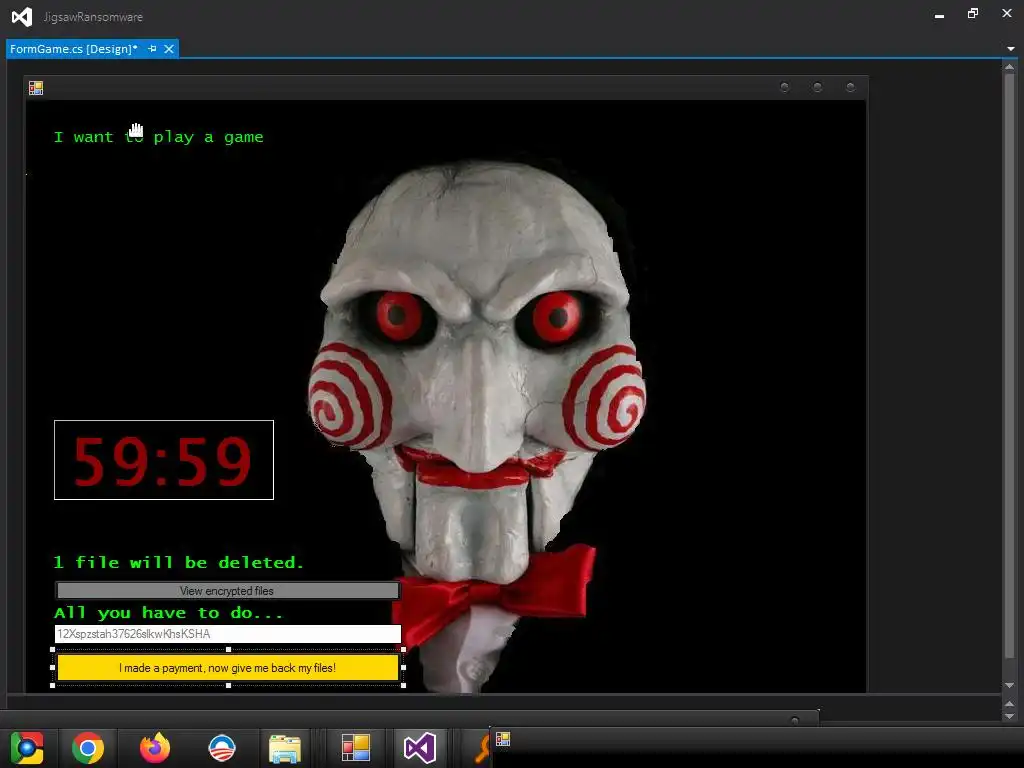
Task: Click the small form icon above the taskbar
Action: [503, 739]
